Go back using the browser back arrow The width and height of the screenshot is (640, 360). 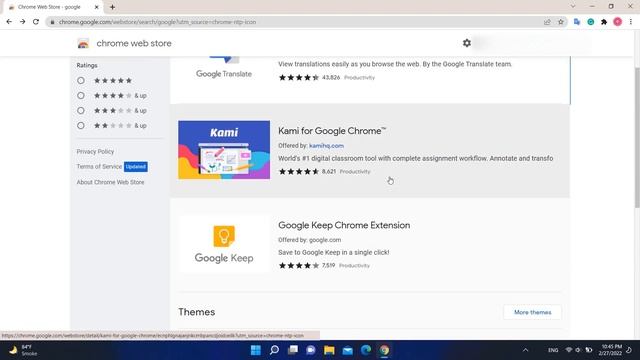pyautogui.click(x=9, y=22)
